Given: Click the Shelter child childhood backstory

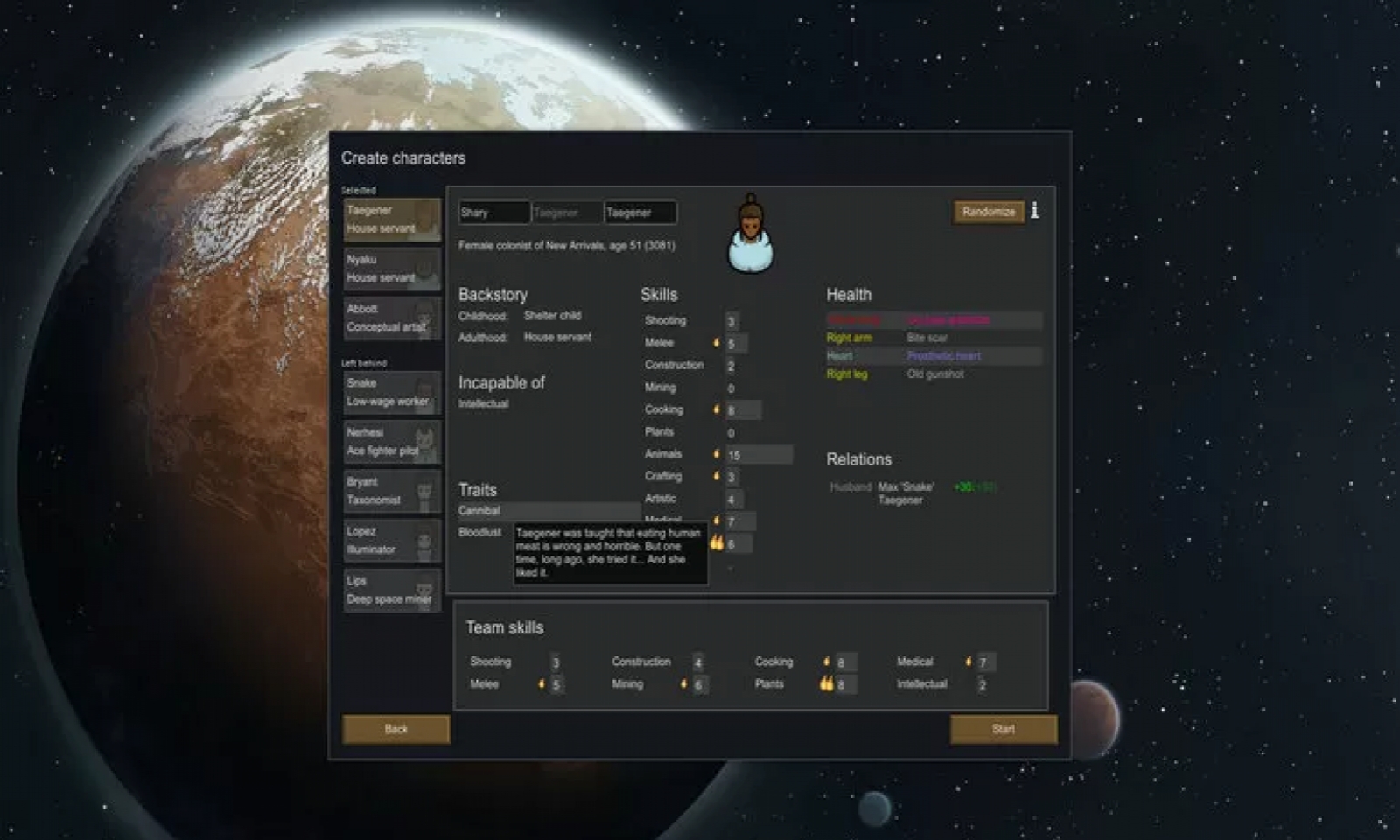Looking at the screenshot, I should pos(552,316).
